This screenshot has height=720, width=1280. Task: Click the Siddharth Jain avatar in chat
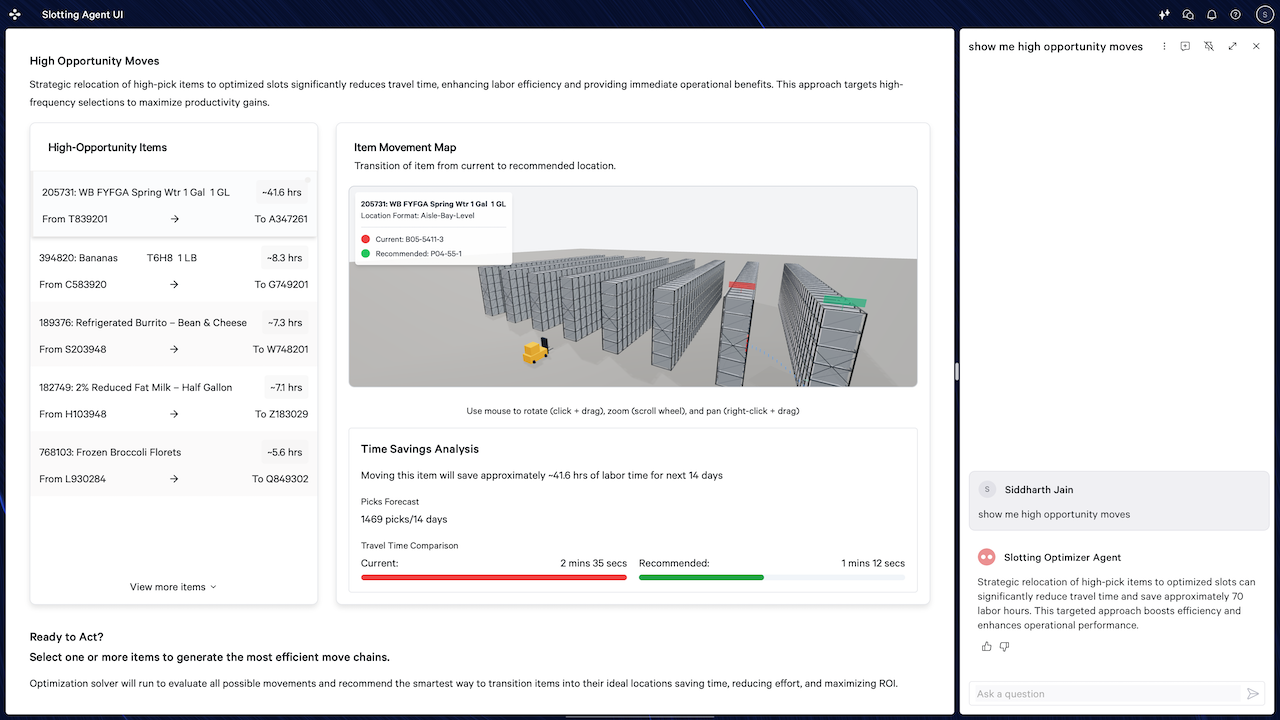[988, 489]
